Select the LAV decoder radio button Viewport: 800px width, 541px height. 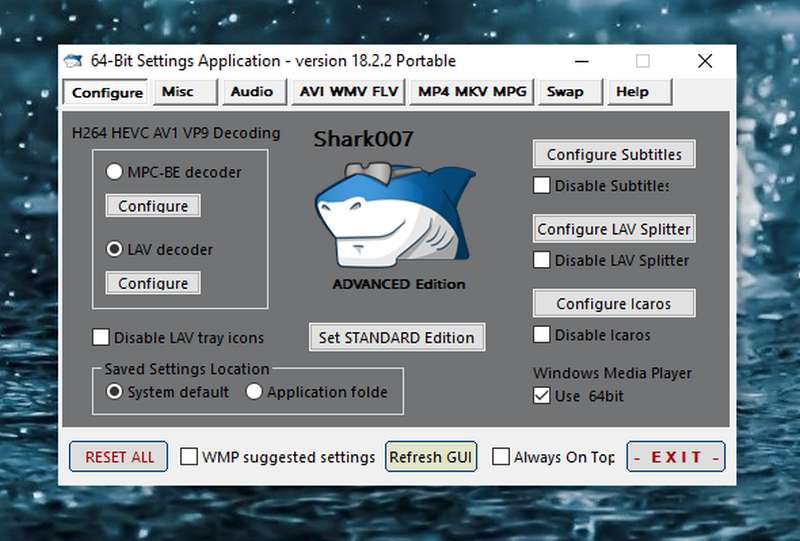tap(114, 249)
